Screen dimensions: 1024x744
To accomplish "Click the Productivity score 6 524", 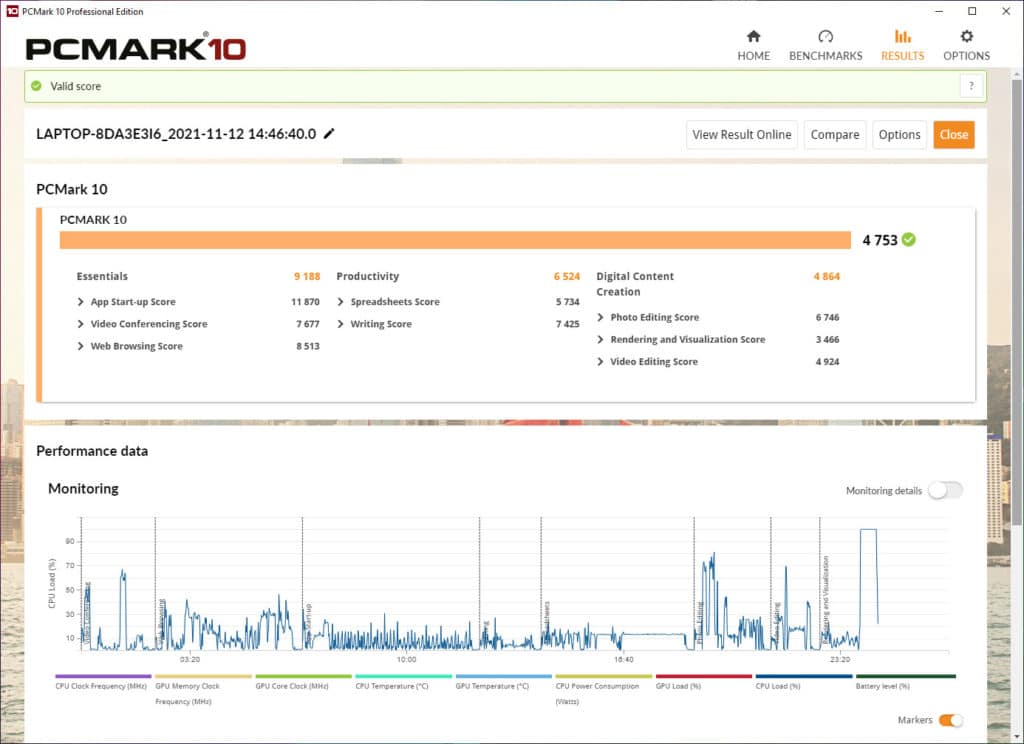I will (x=567, y=276).
